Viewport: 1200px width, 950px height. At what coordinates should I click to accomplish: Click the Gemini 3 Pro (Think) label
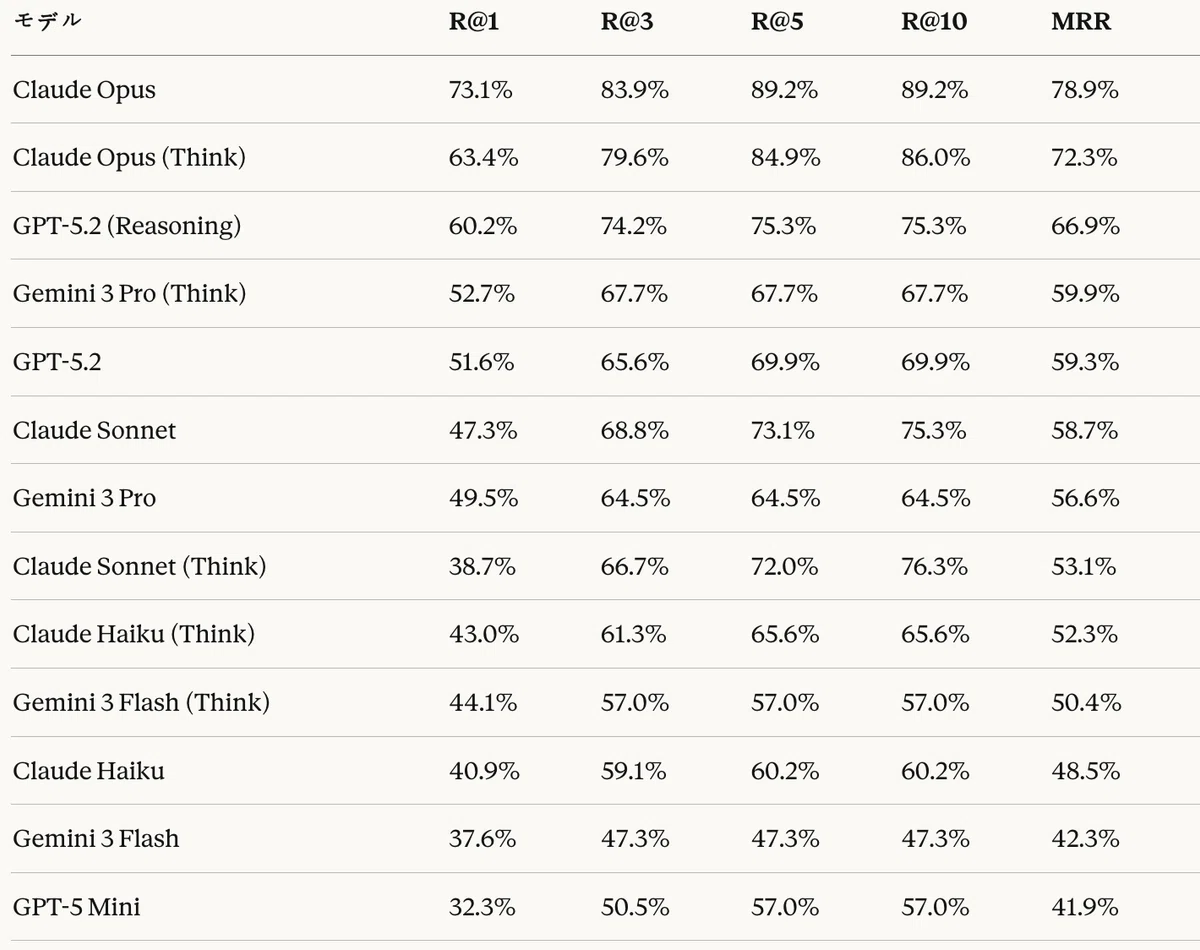click(129, 294)
